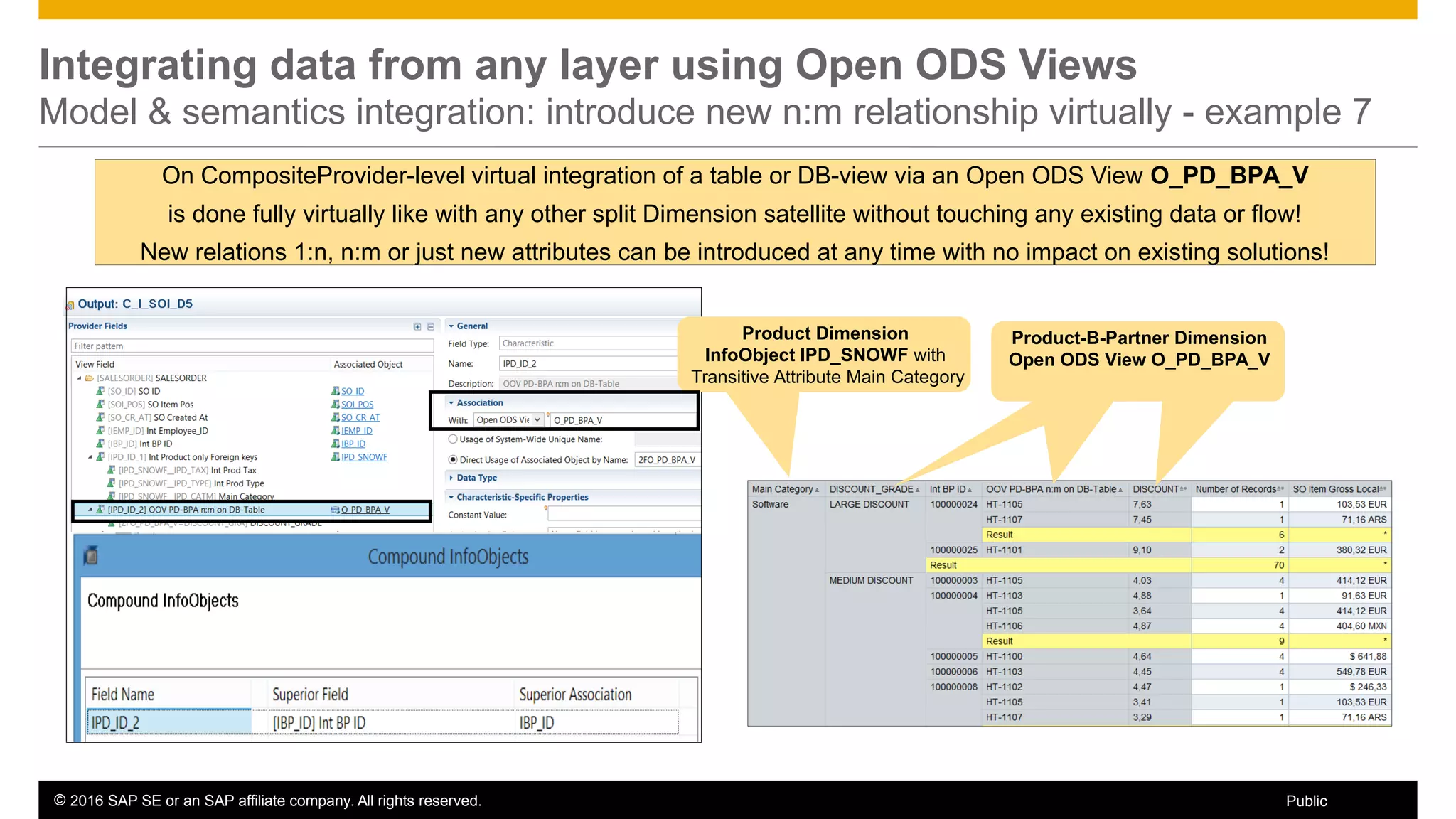Expand the Data Type section
This screenshot has height=819, width=1456.
tap(451, 478)
